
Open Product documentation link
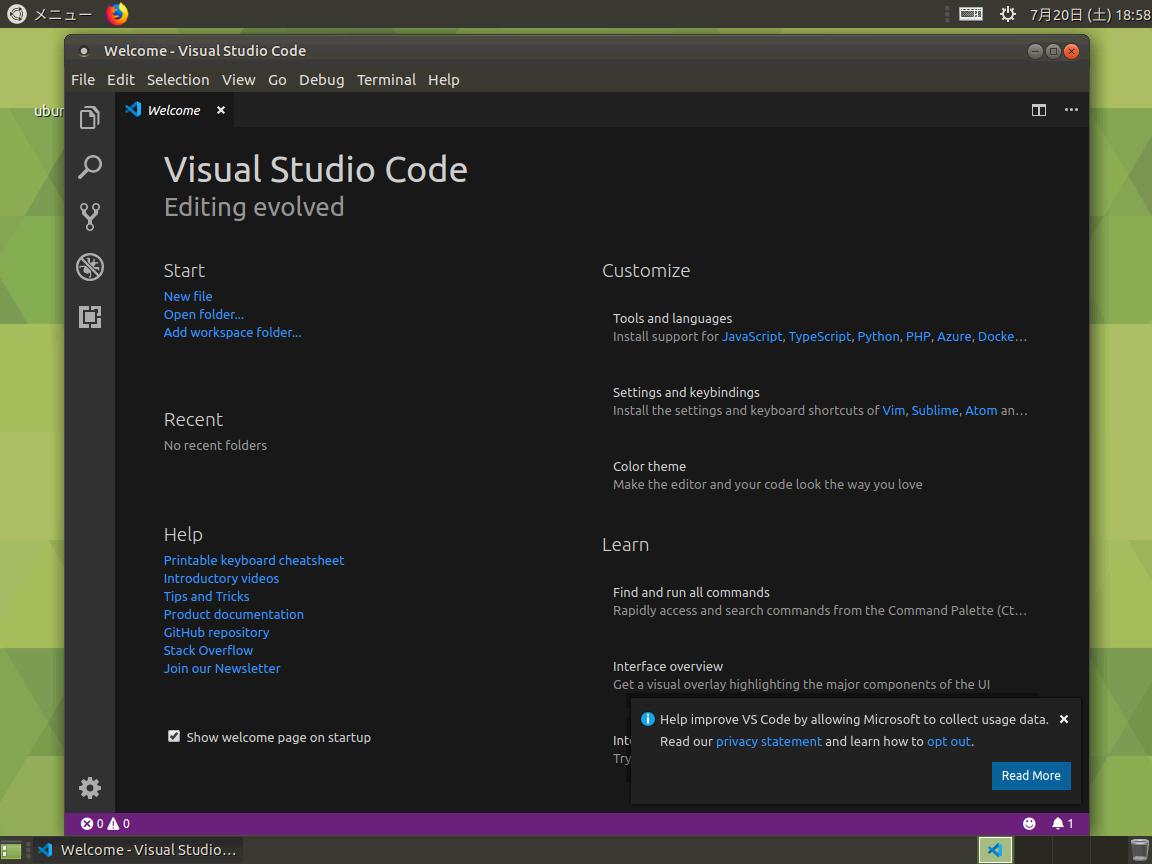click(x=234, y=615)
